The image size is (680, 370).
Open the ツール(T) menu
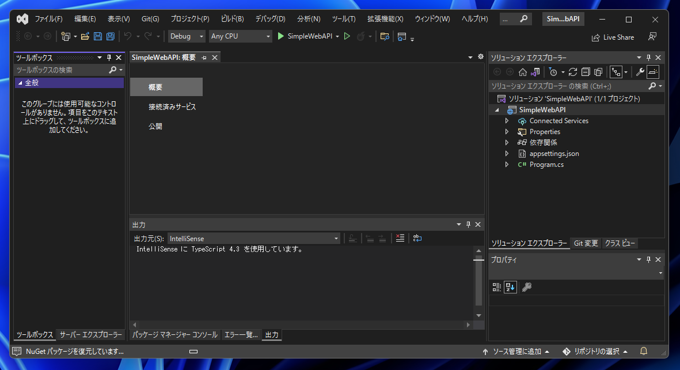pos(343,19)
